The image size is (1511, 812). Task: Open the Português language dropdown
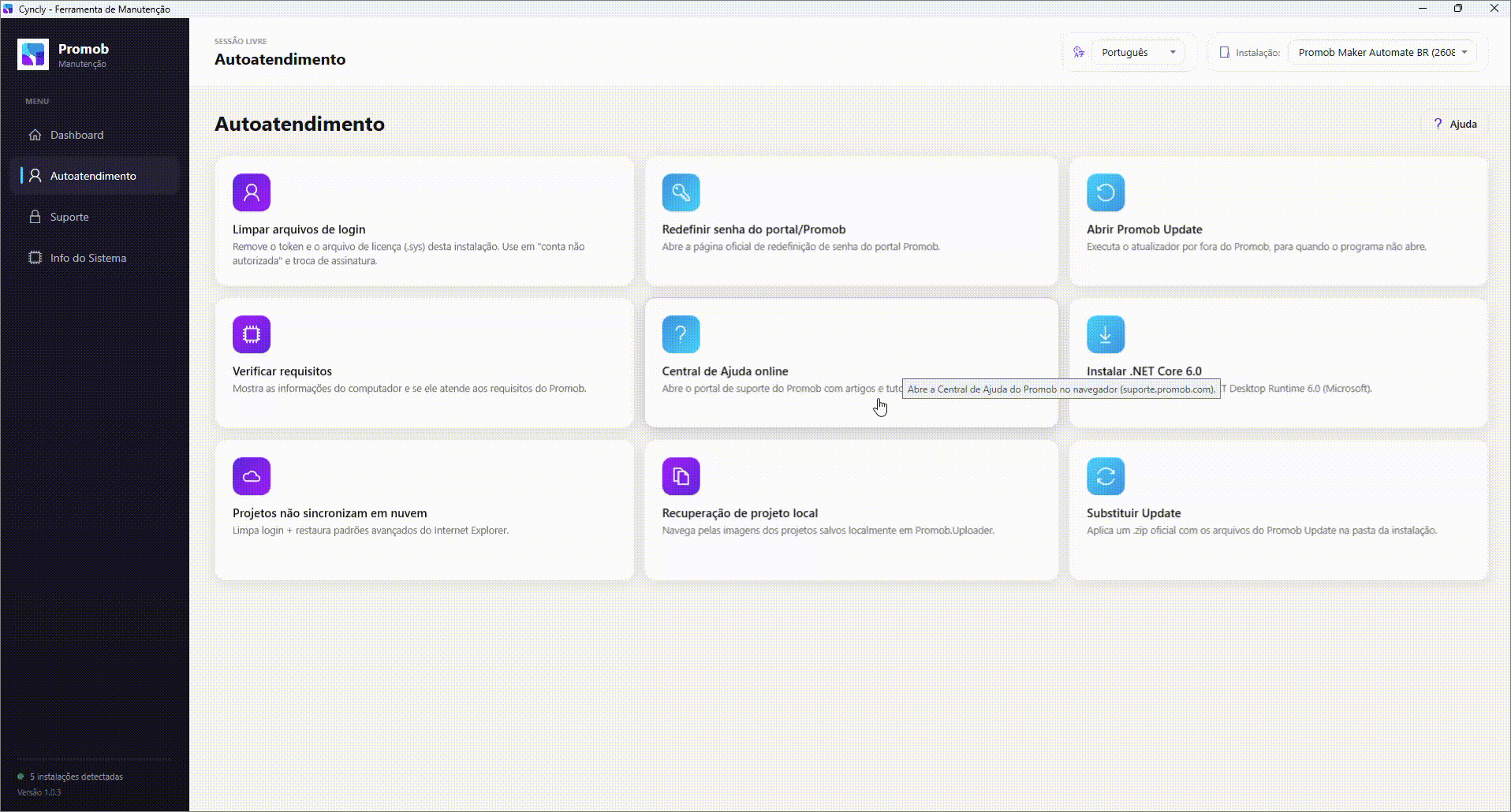click(1138, 52)
